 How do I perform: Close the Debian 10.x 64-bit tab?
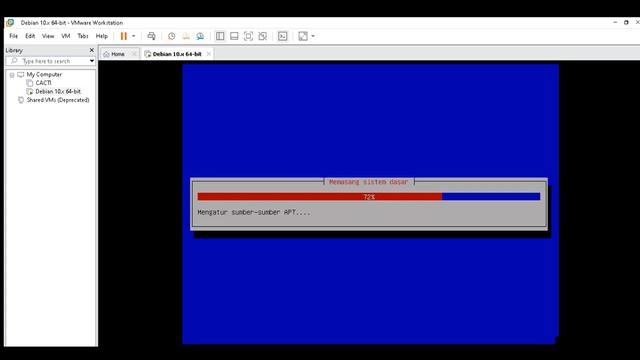point(209,54)
